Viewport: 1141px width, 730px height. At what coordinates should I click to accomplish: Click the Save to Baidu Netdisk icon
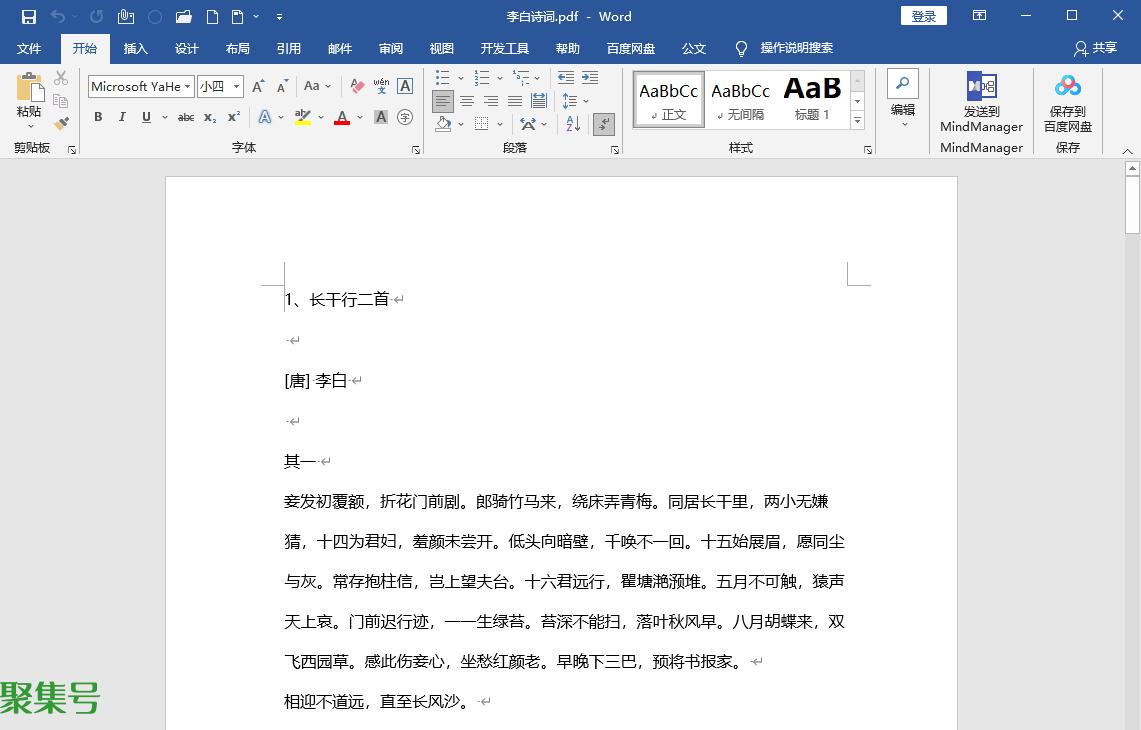coord(1067,87)
